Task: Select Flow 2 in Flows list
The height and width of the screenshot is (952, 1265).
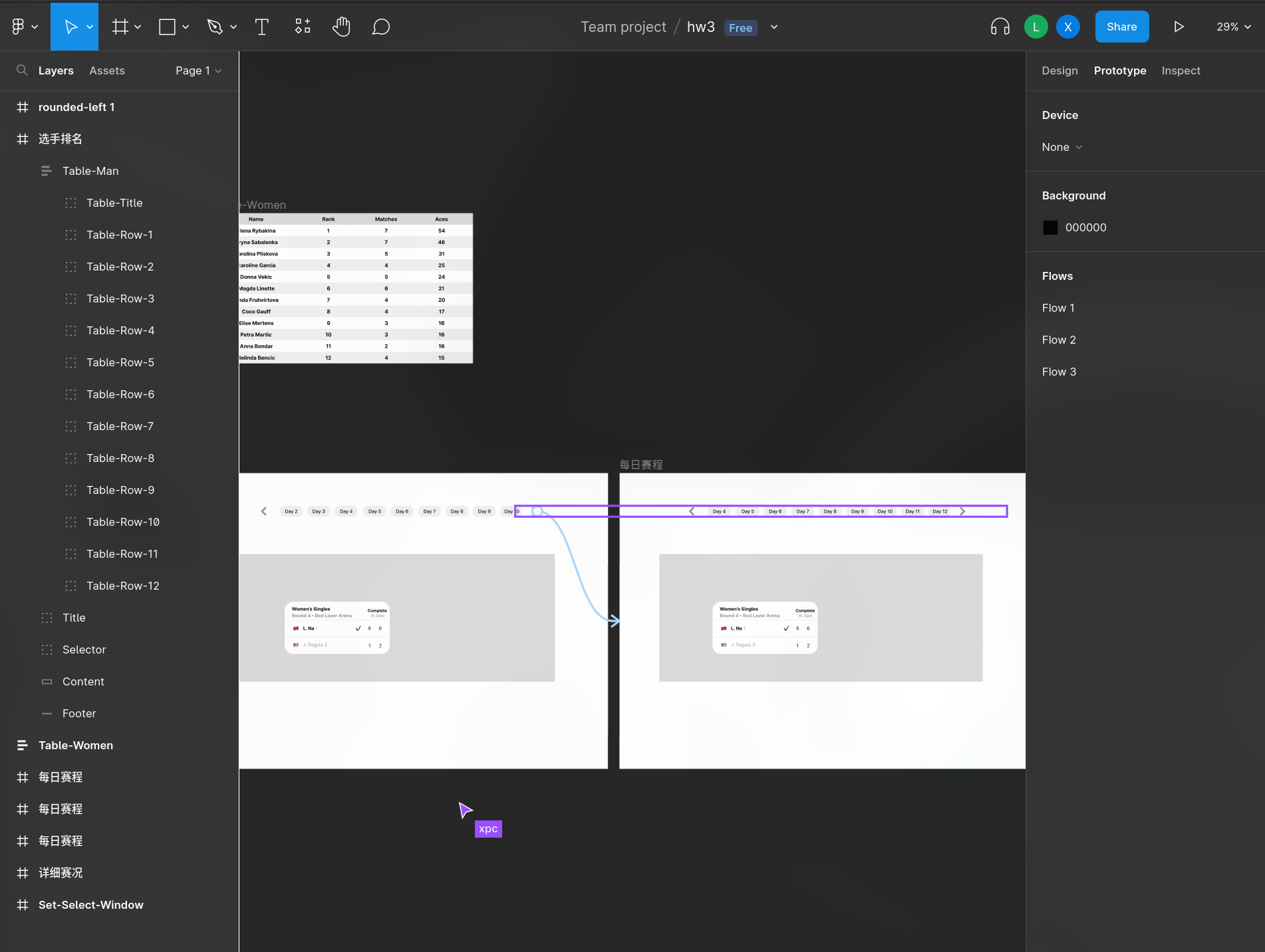Action: point(1059,340)
